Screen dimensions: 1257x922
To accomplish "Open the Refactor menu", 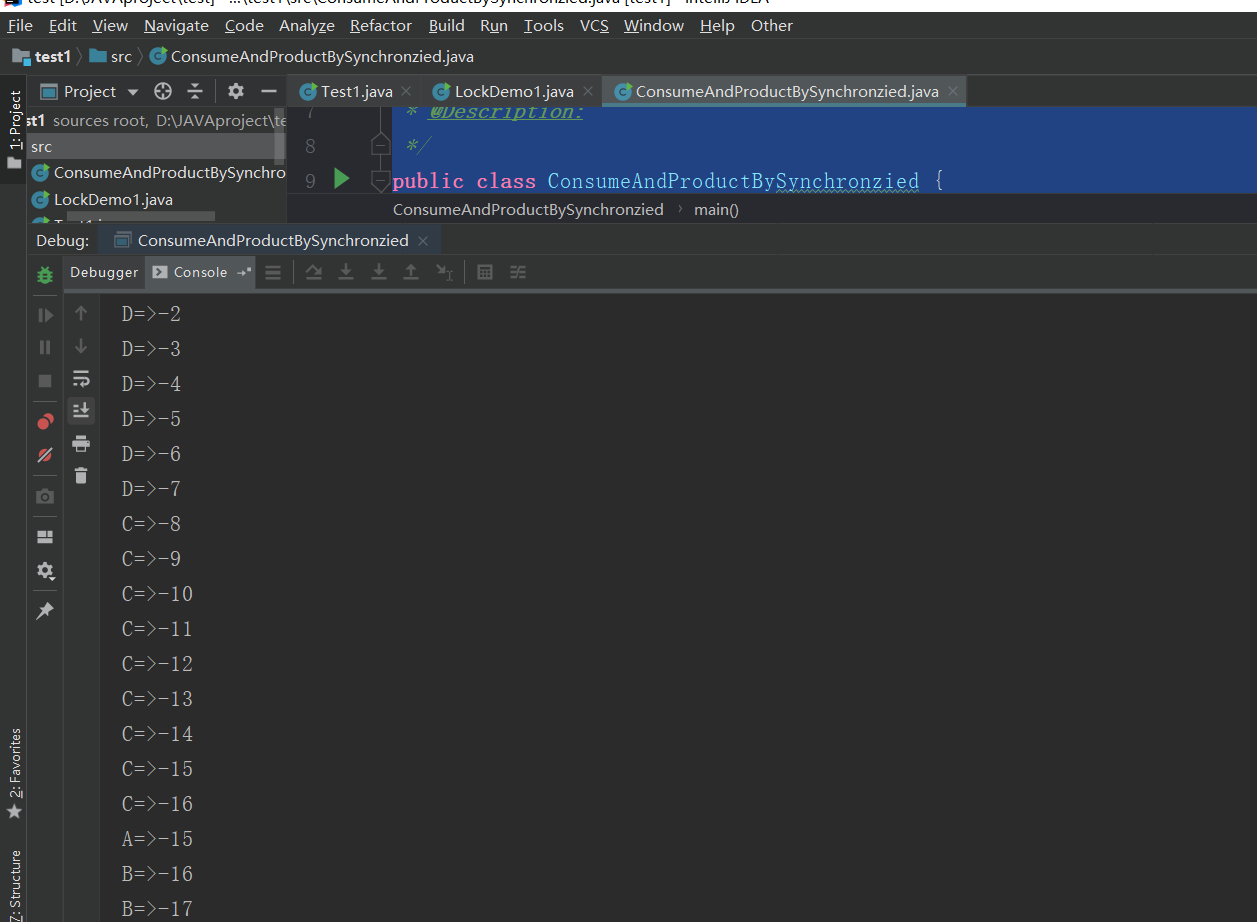I will point(381,26).
